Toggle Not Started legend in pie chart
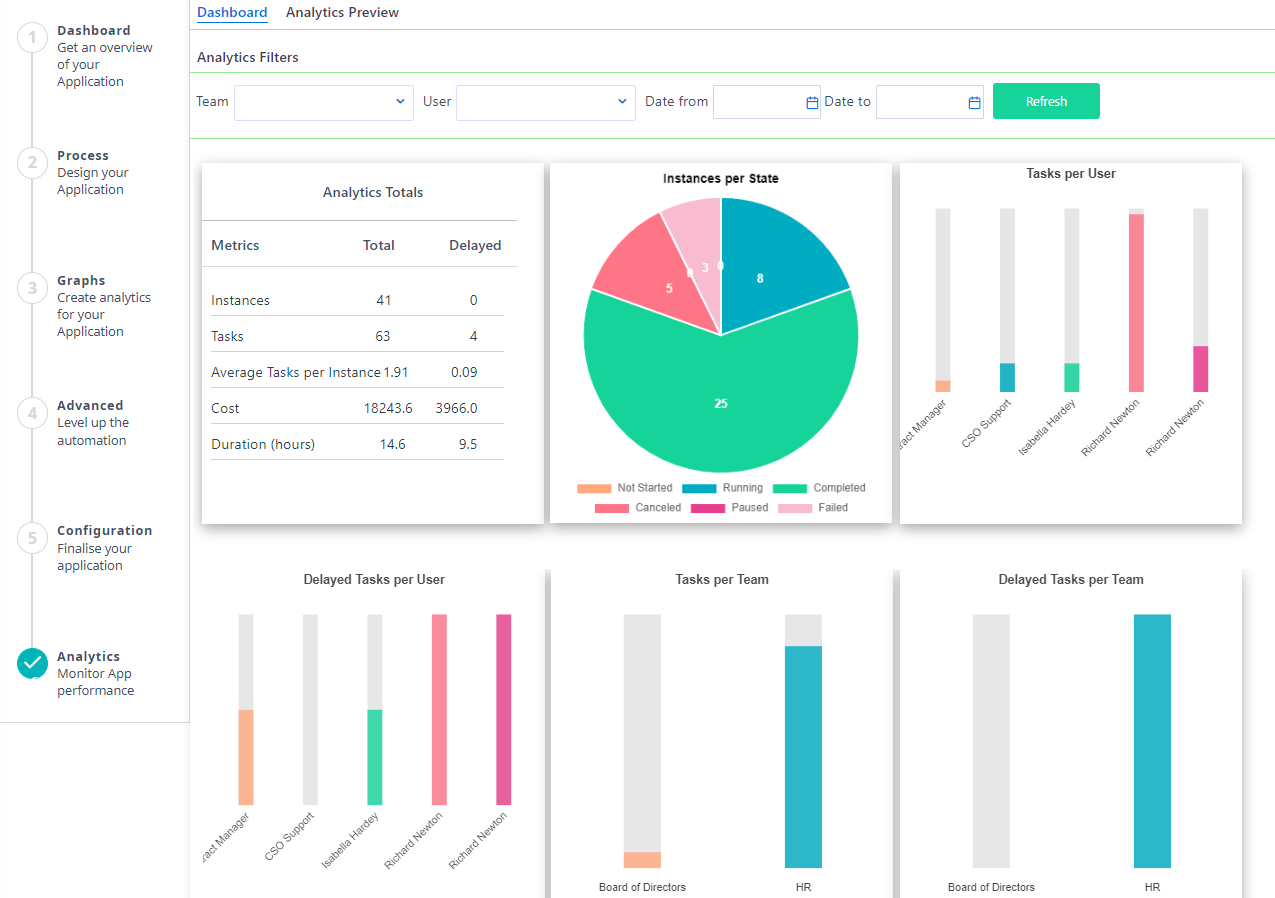 (625, 488)
